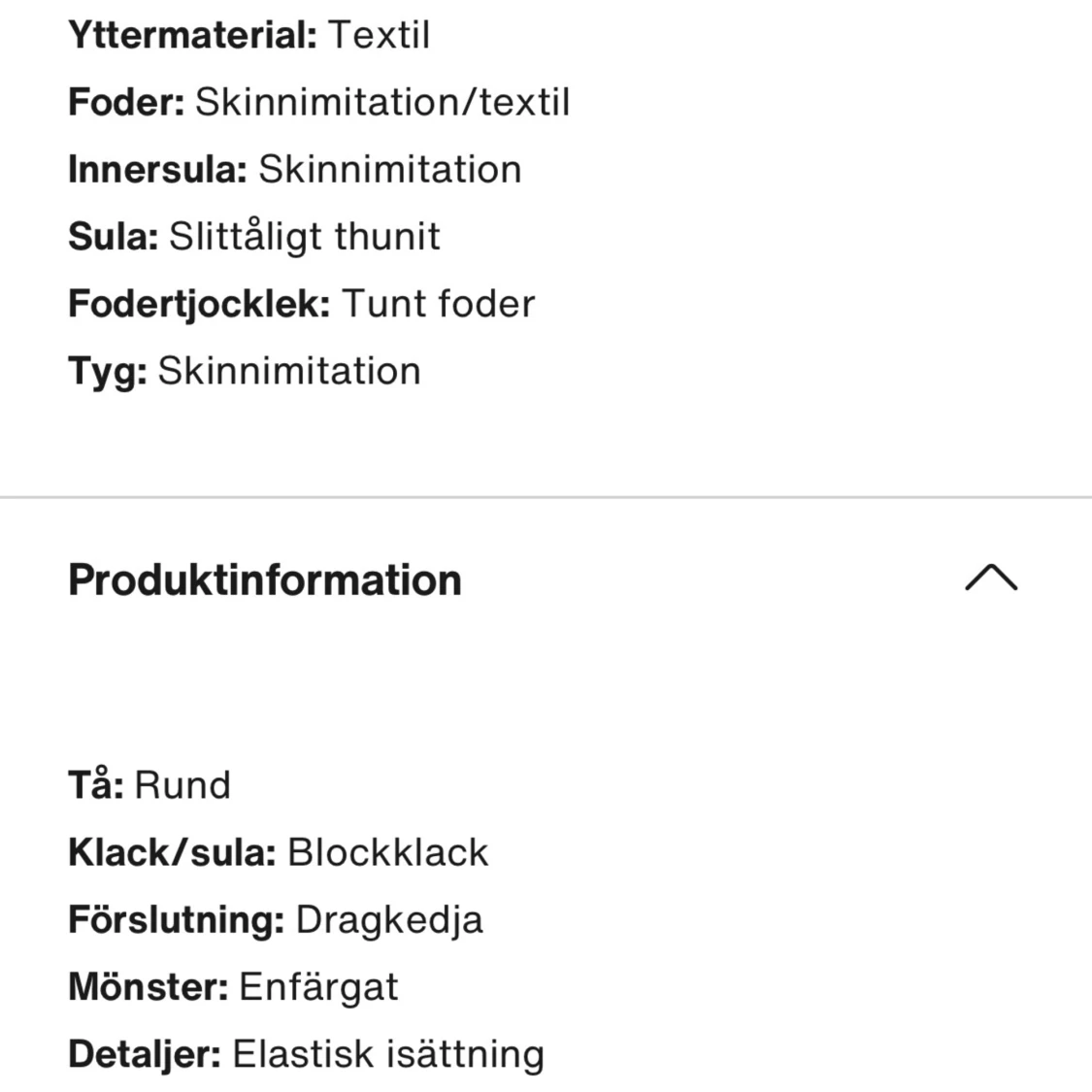This screenshot has width=1092, height=1092.
Task: Click the Detaljer: Elastisk isättning line
Action: [x=307, y=1054]
